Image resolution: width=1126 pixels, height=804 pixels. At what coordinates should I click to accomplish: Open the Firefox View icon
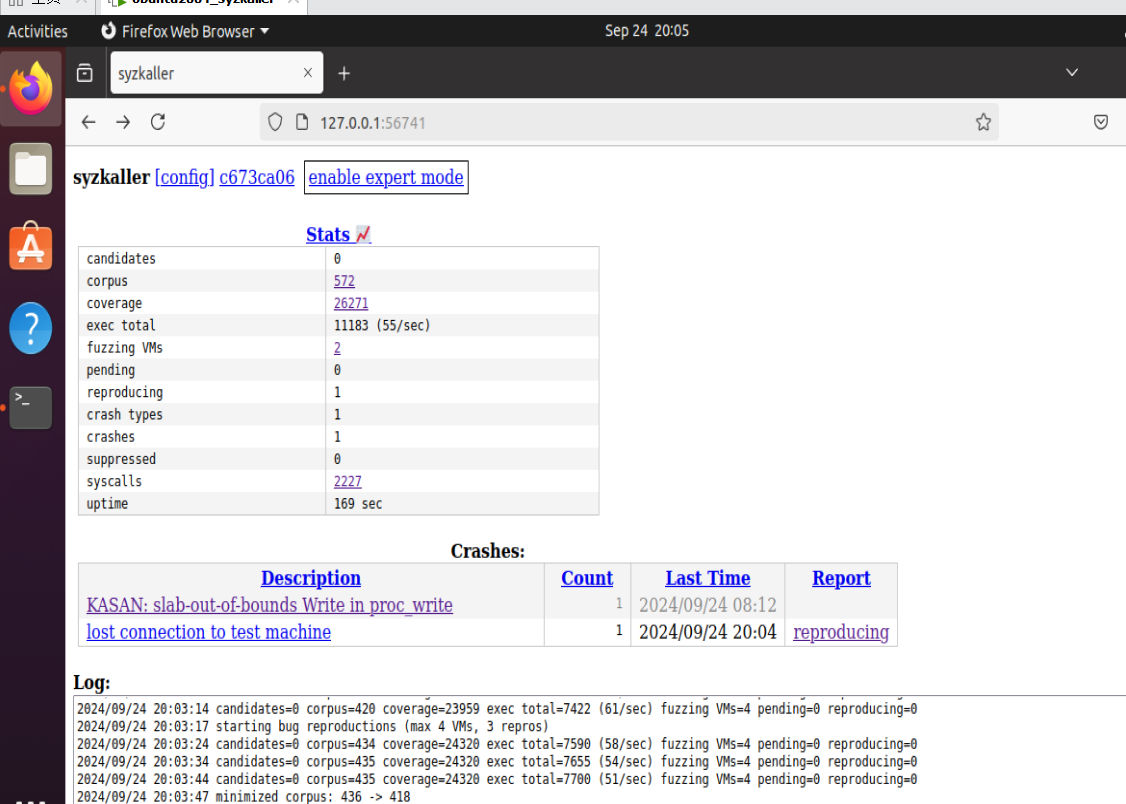click(x=85, y=73)
